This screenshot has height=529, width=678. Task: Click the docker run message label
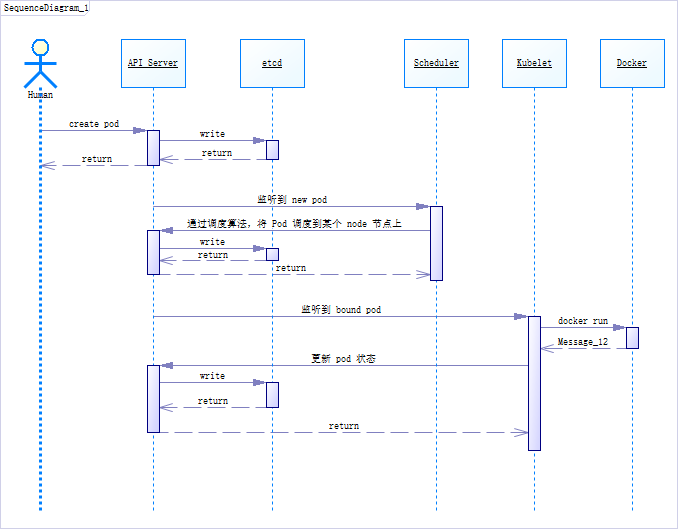(583, 321)
